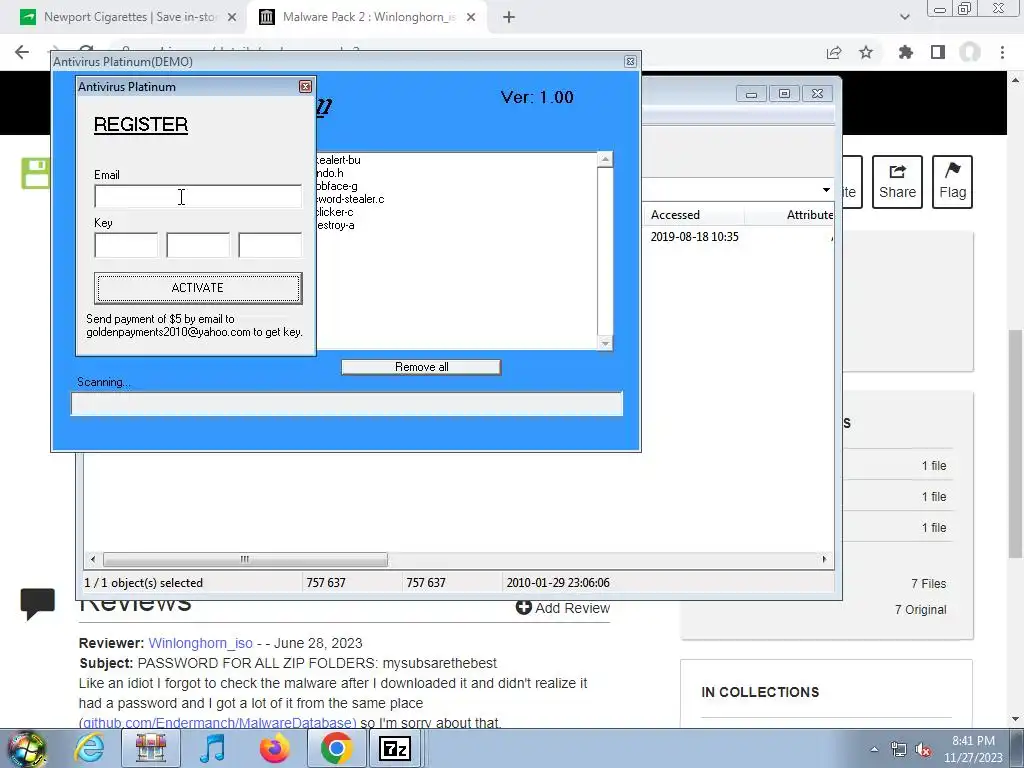This screenshot has width=1024, height=768.
Task: Click the network tray icon
Action: click(899, 749)
